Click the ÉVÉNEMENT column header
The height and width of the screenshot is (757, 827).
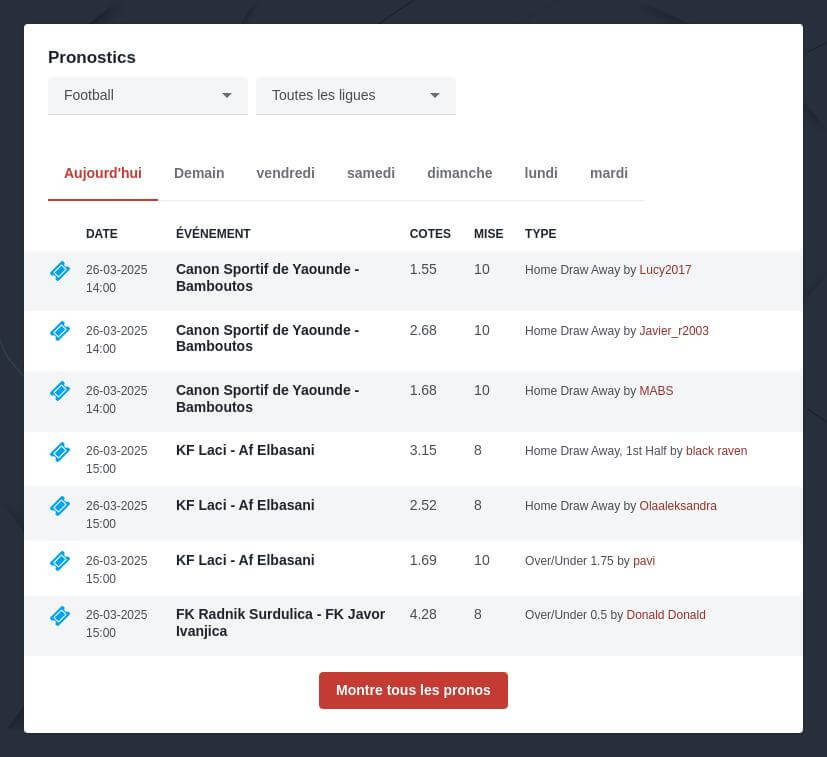[x=213, y=234]
